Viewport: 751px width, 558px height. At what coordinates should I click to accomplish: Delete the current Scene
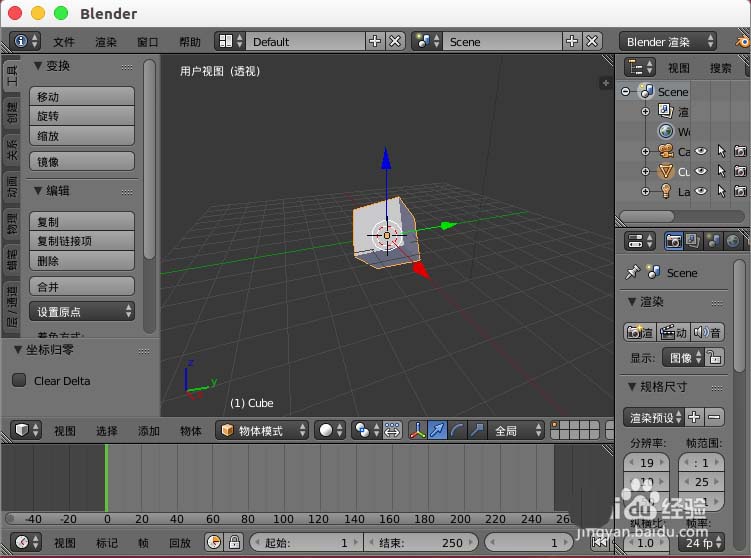point(592,41)
